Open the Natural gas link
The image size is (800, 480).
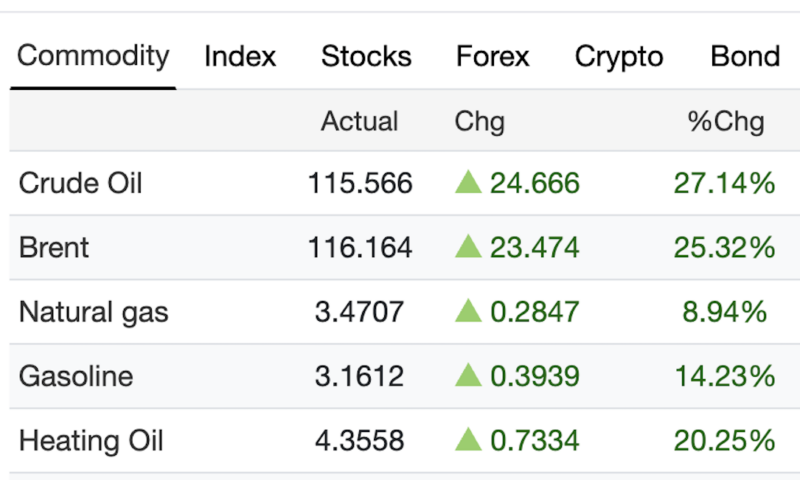[x=94, y=312]
